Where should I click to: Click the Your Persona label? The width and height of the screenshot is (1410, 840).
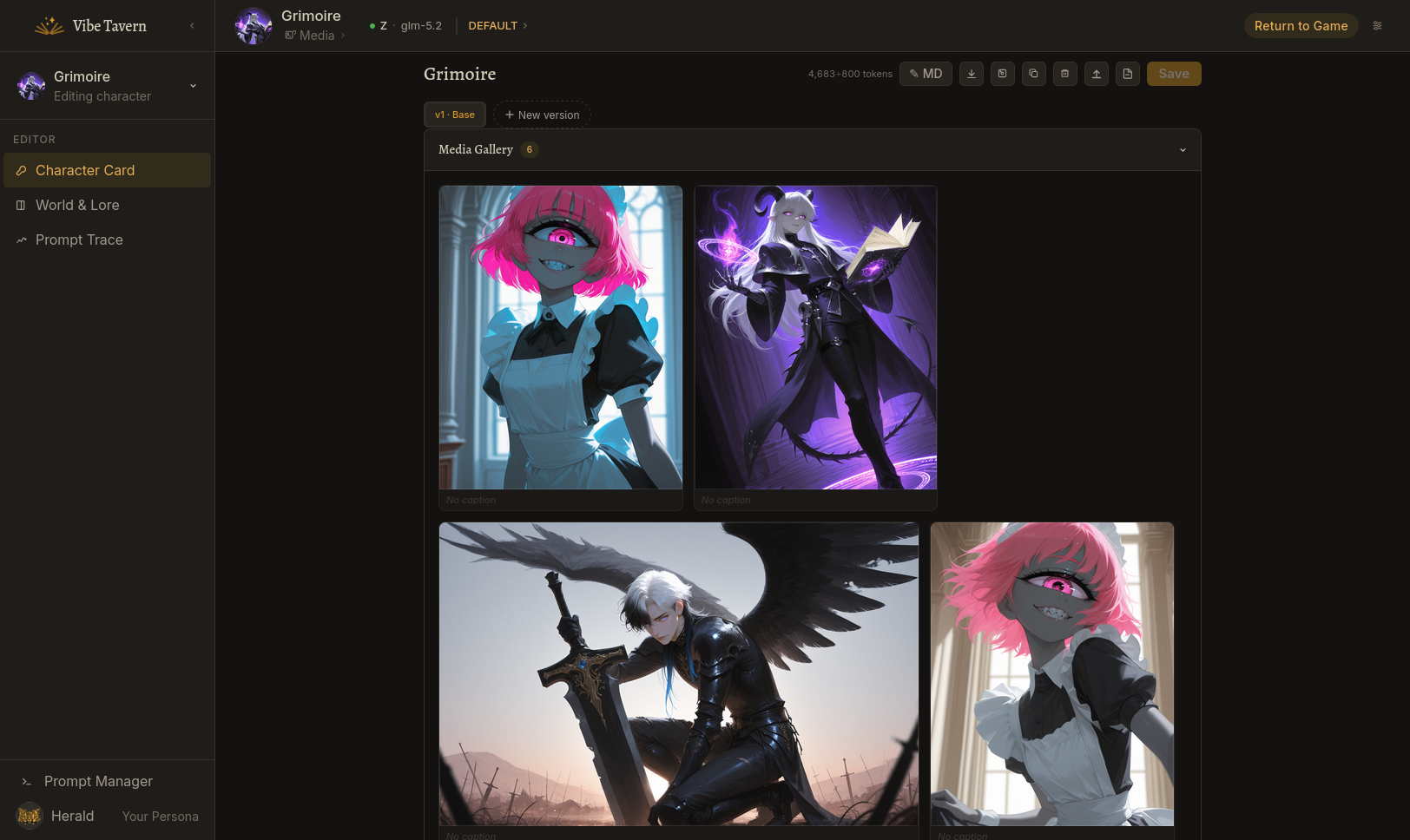(161, 817)
